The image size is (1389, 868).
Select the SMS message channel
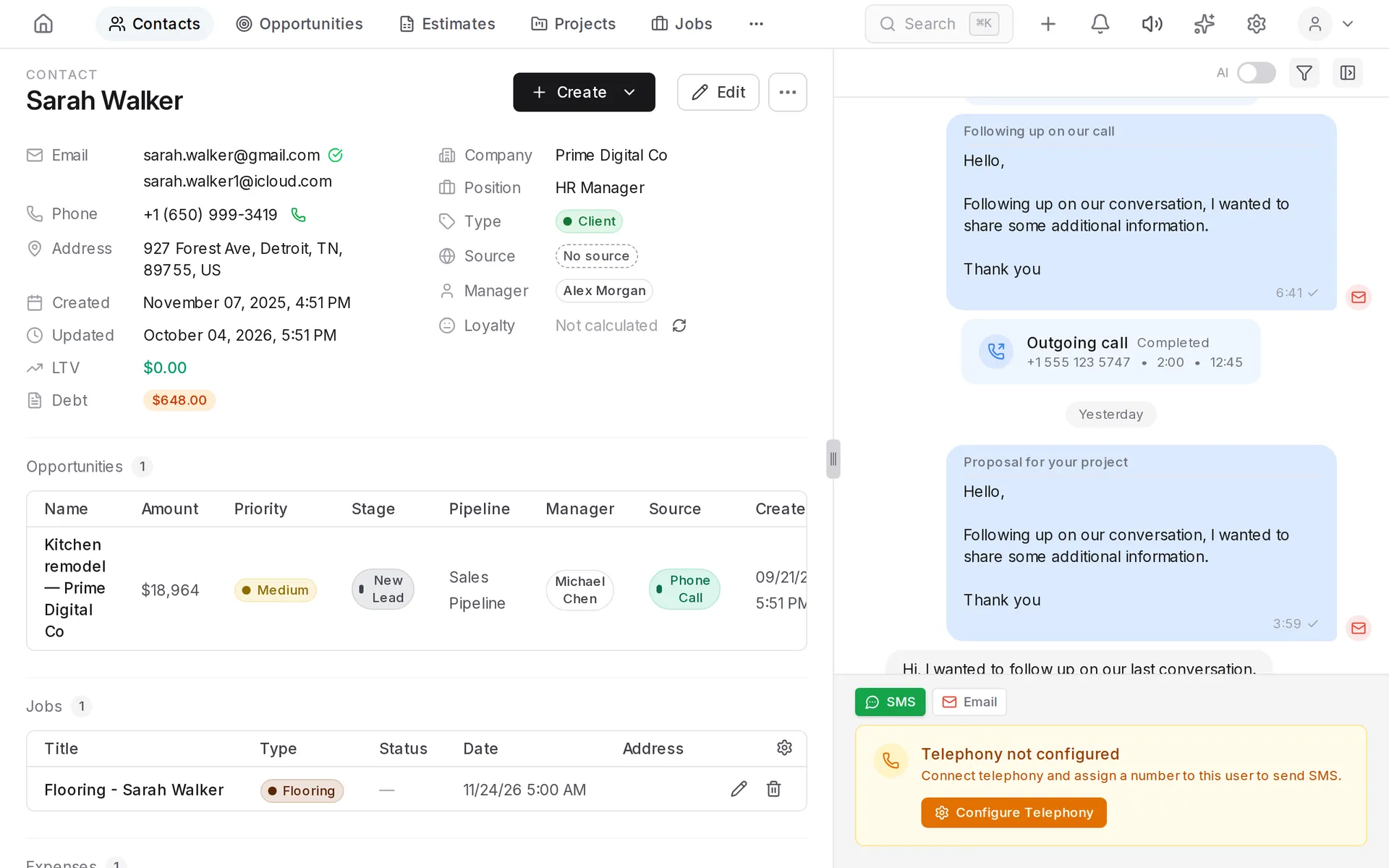pyautogui.click(x=890, y=702)
